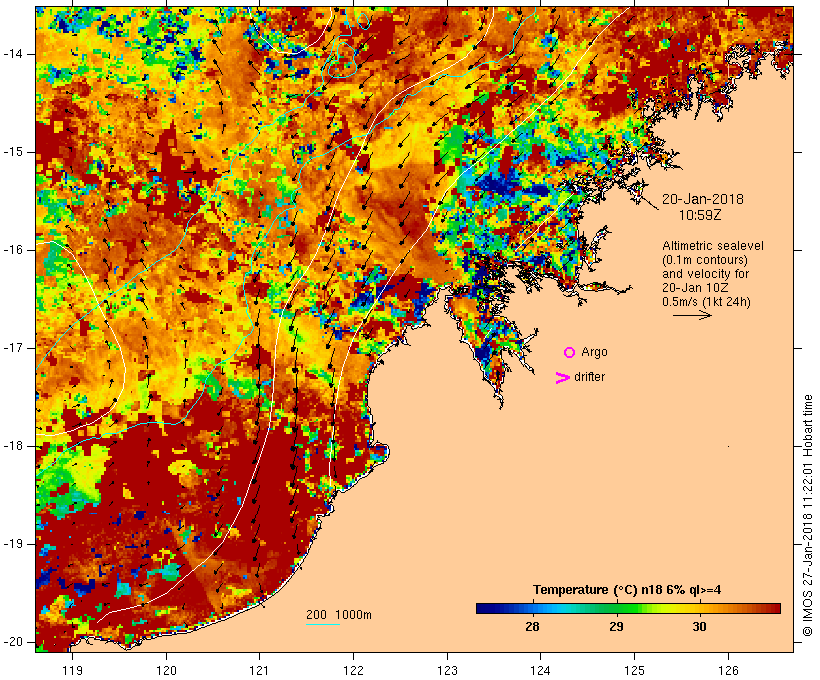Click the IMOS copyright timestamp vertical text
820x680 pixels.
[808, 516]
